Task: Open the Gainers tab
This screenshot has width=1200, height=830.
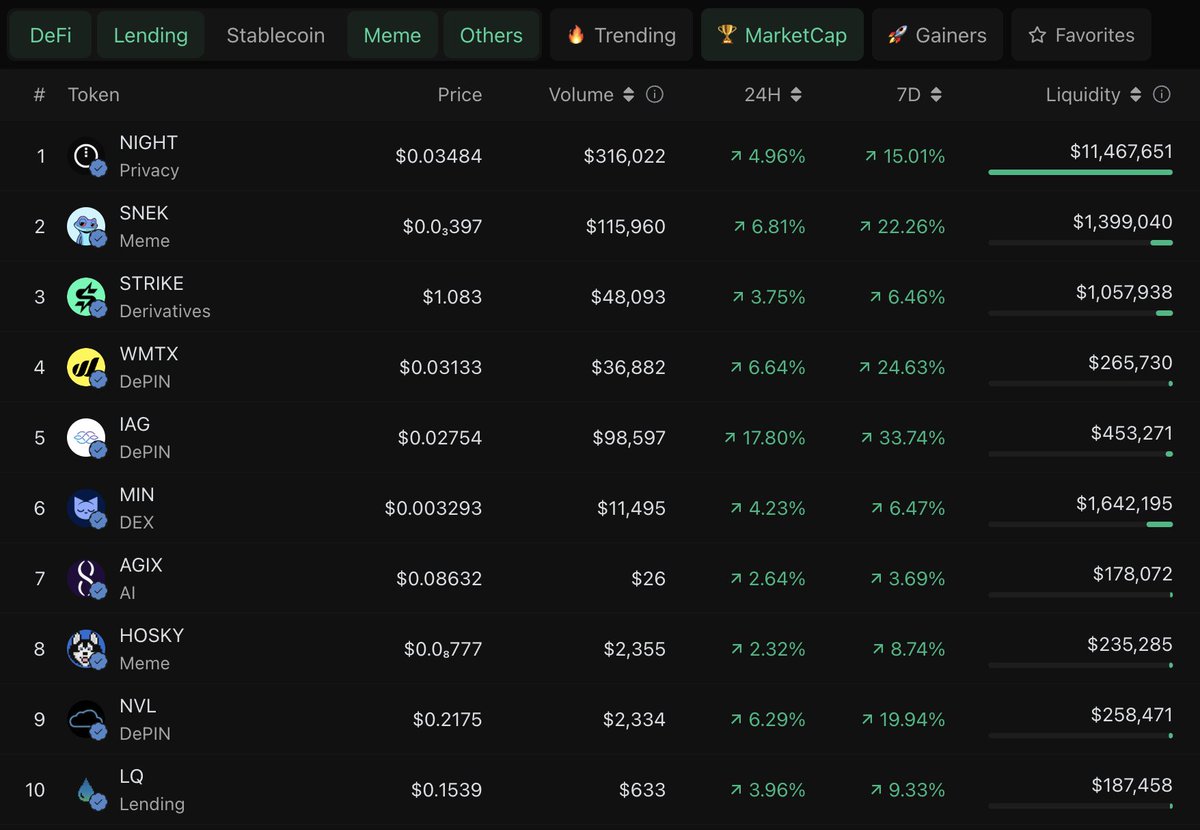Action: (x=937, y=35)
